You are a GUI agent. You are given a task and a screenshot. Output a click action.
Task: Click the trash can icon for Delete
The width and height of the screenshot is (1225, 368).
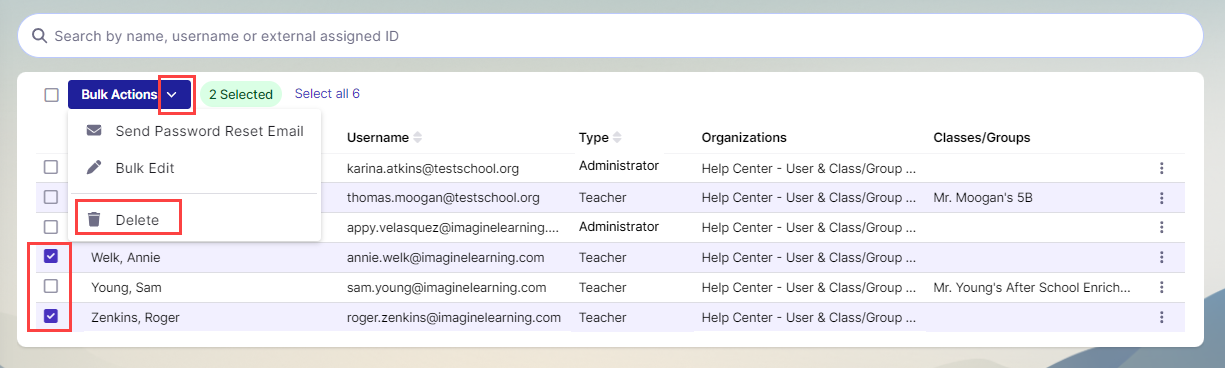point(94,219)
